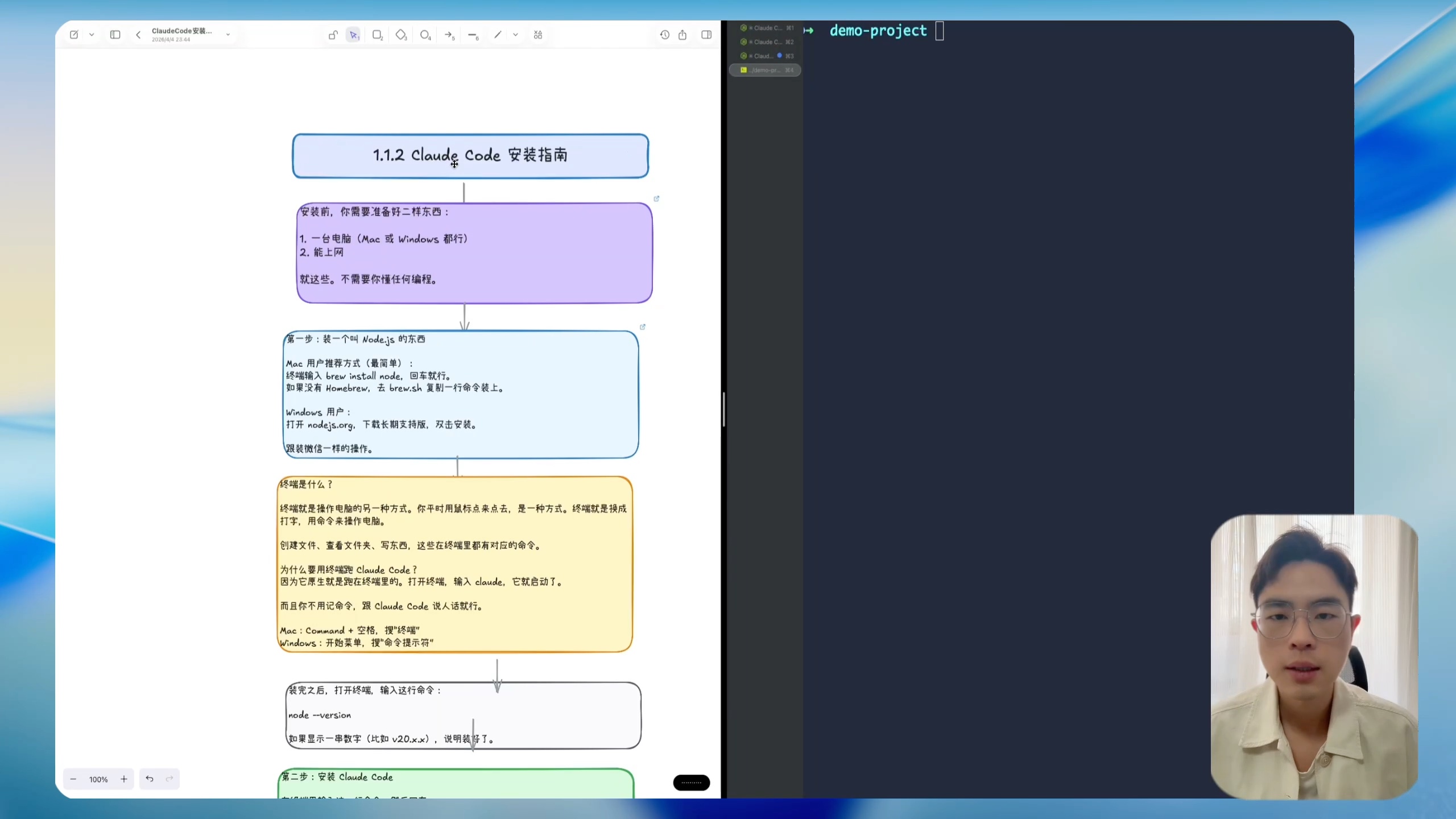The height and width of the screenshot is (819, 1456).
Task: Switch to the demo-project terminal tab
Action: click(x=766, y=70)
